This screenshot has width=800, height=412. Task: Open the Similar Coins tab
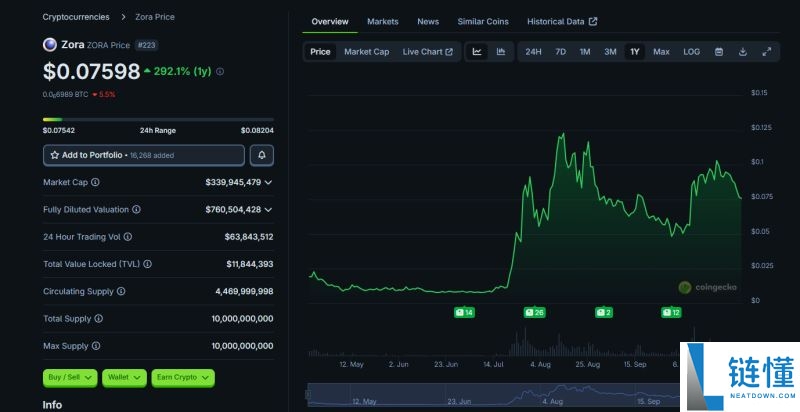[x=483, y=21]
